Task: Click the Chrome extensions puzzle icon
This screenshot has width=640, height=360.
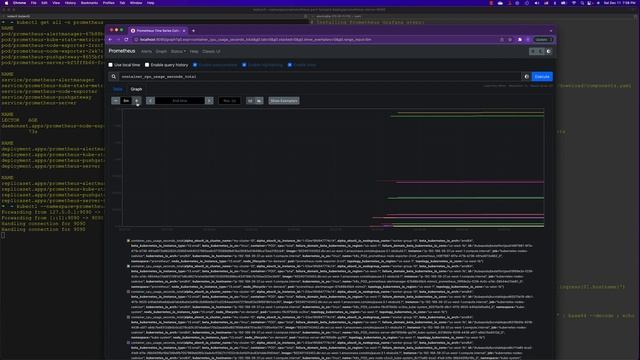Action: coord(520,40)
